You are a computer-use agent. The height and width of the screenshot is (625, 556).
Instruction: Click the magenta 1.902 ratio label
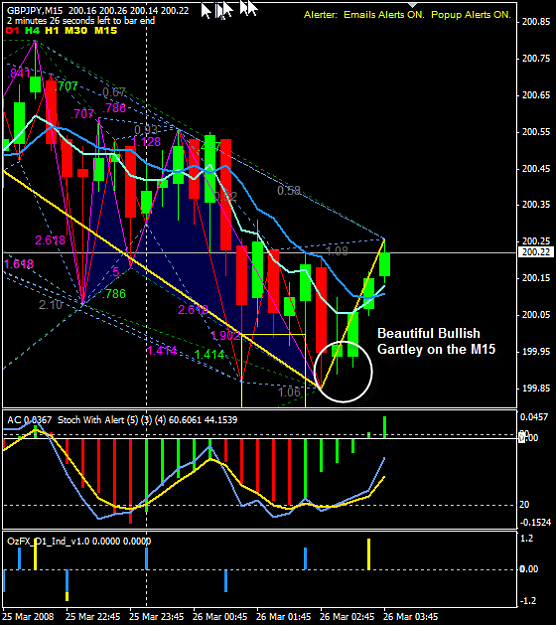(225, 336)
